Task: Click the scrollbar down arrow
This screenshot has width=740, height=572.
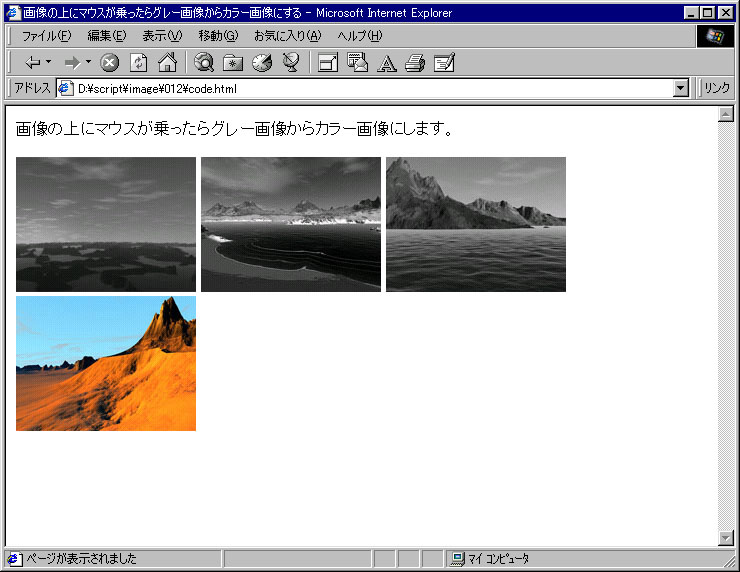Action: tap(726, 538)
